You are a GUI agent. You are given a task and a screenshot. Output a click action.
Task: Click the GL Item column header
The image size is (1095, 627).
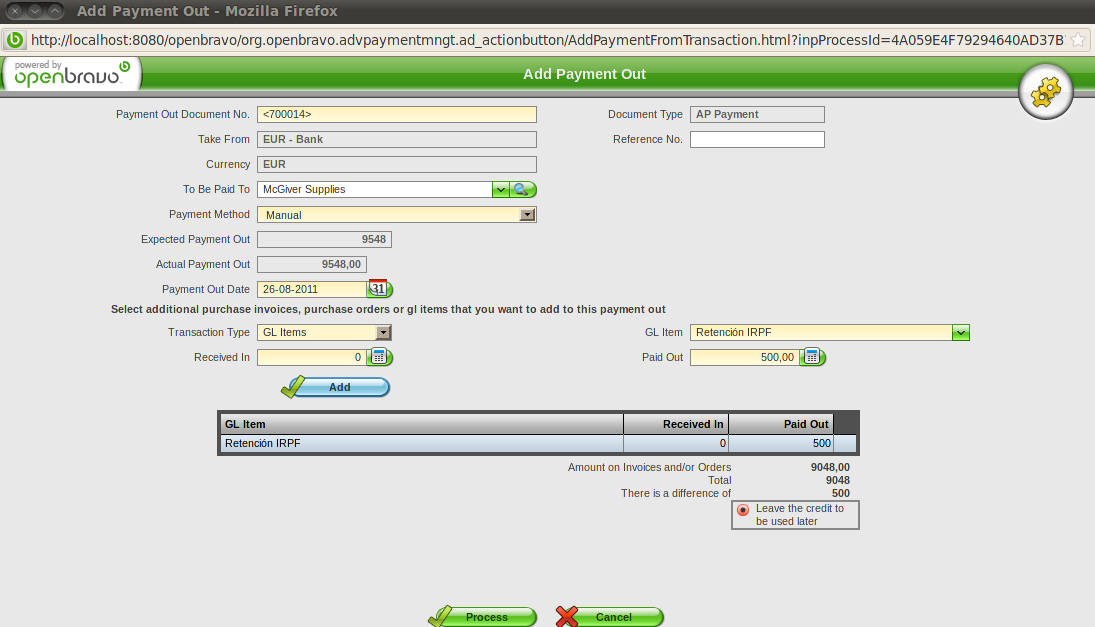tap(422, 424)
